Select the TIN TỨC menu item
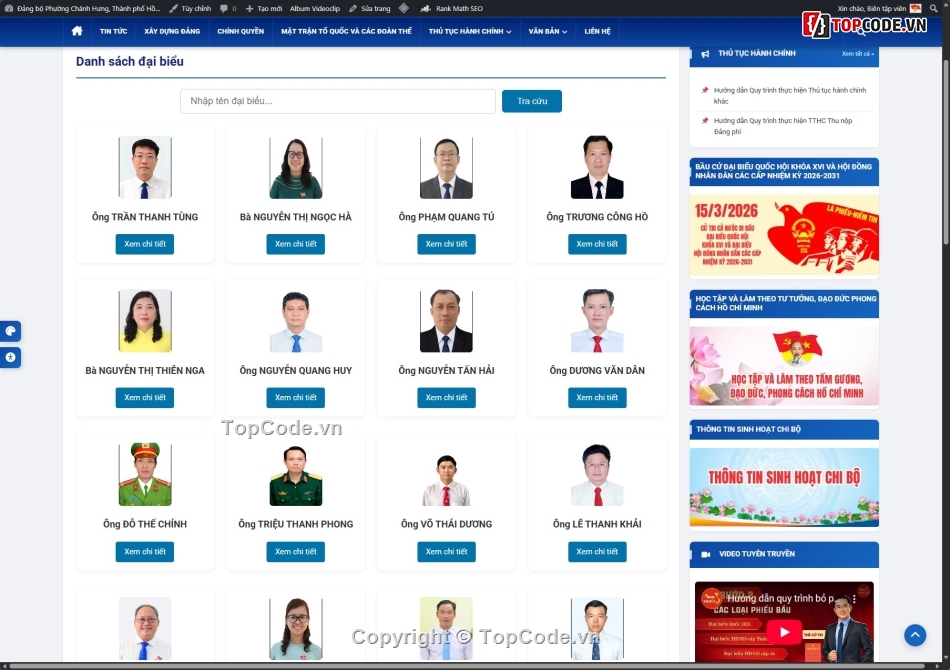 pyautogui.click(x=113, y=31)
